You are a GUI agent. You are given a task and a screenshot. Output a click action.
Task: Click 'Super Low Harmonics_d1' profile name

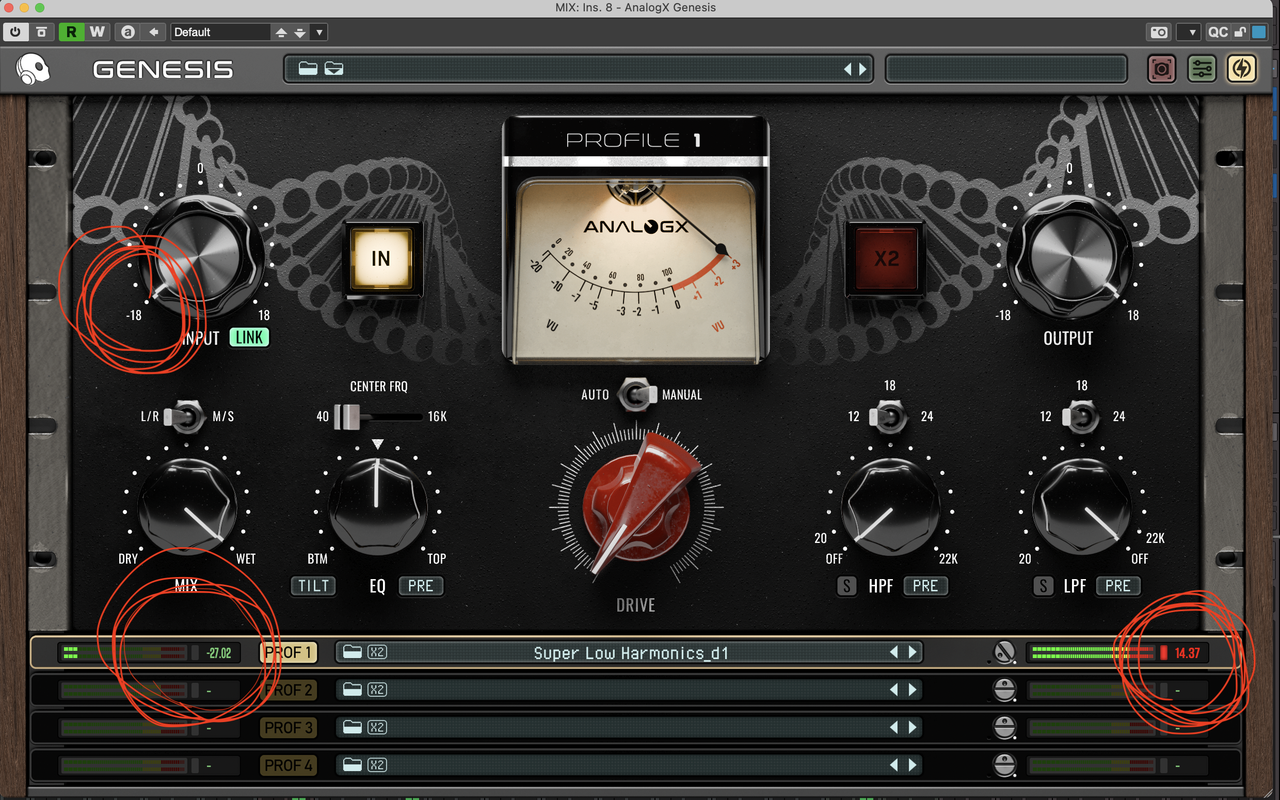631,653
